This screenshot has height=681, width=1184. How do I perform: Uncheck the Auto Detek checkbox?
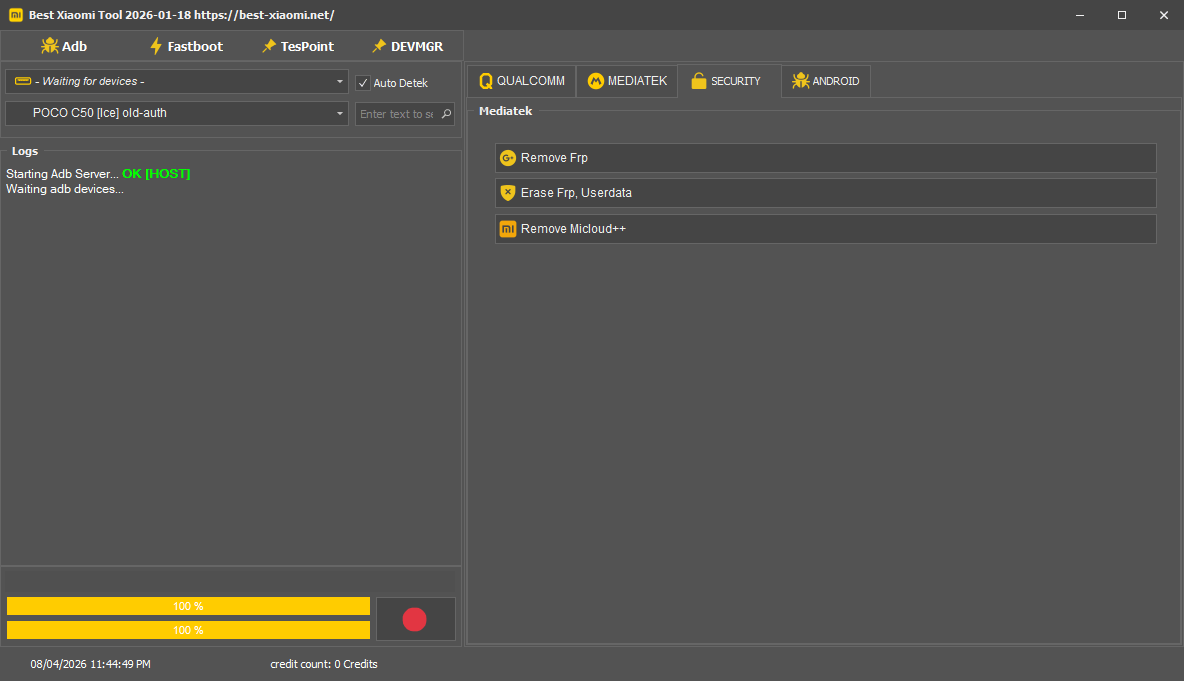pos(363,83)
